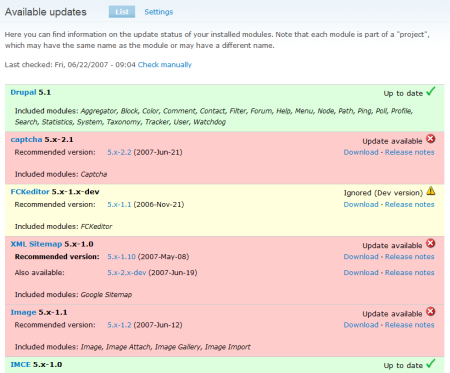The image size is (450, 373).
Task: Click the green checkmark icon in IMCE row
Action: pyautogui.click(x=431, y=363)
